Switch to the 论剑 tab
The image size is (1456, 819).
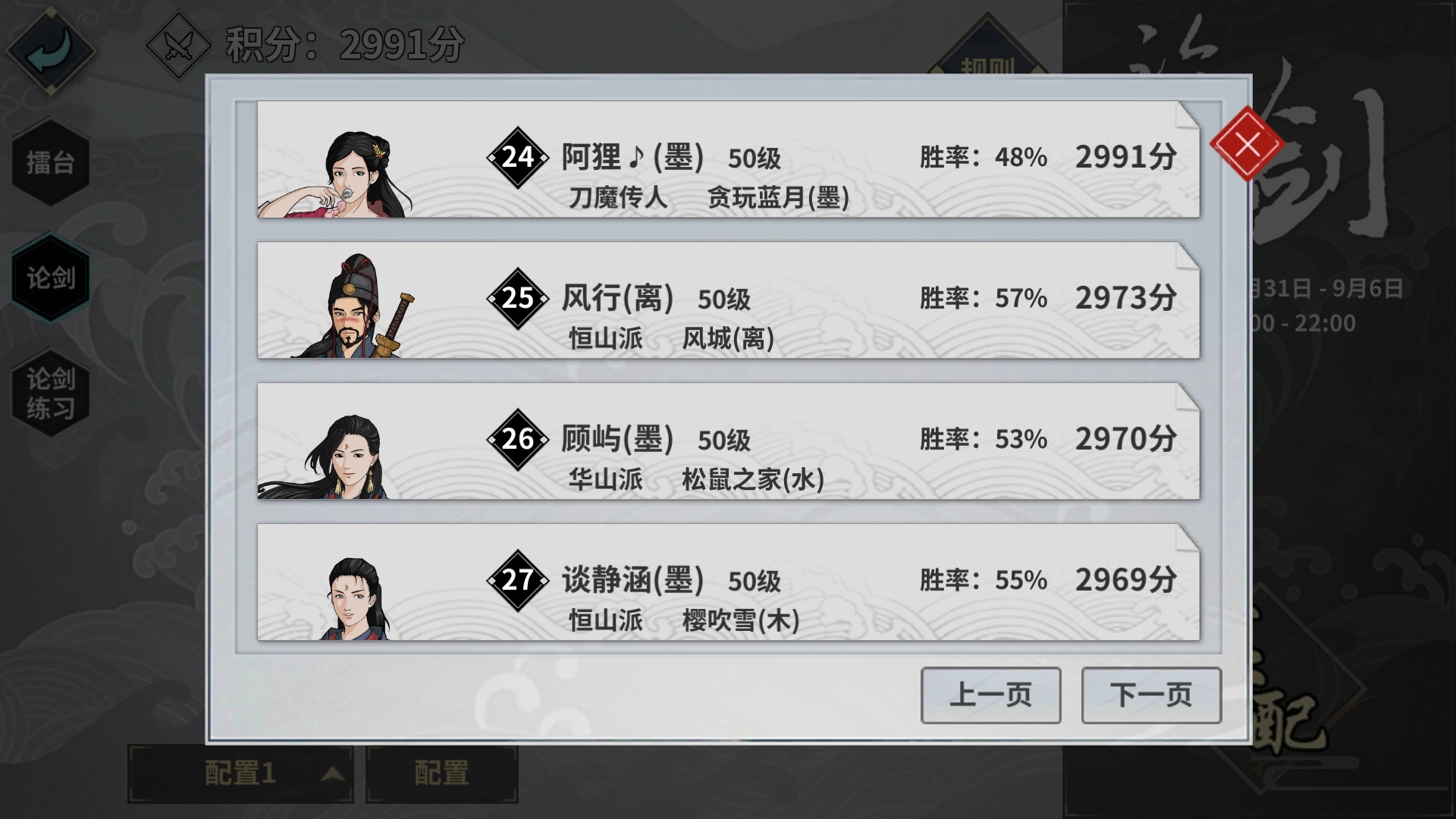pos(51,278)
